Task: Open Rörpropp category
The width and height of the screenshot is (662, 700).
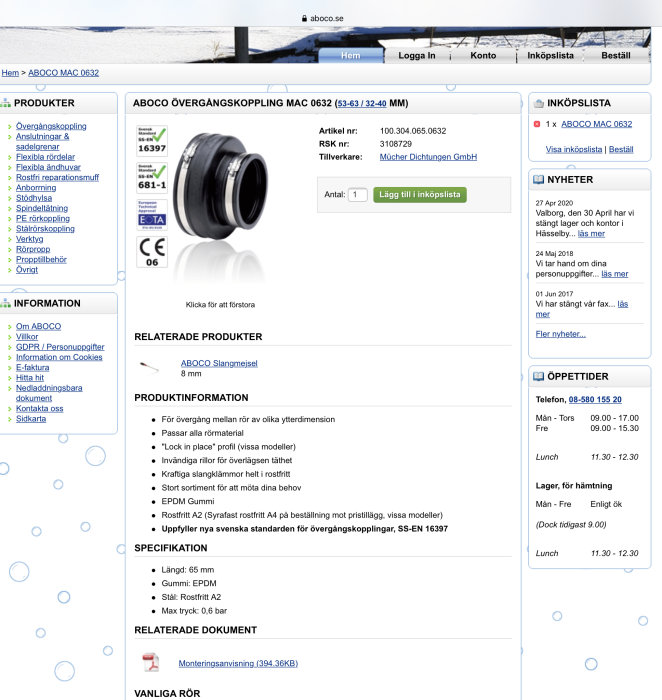Action: [33, 250]
